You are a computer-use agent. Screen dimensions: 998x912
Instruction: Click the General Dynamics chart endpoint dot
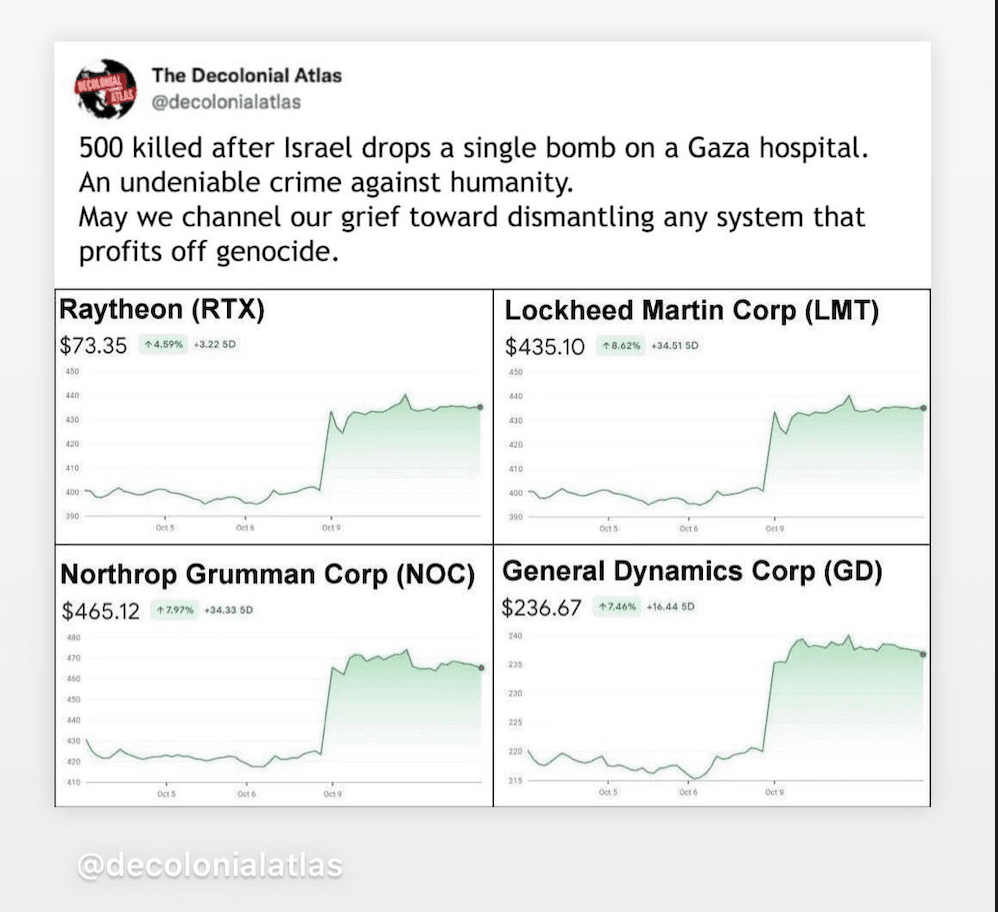click(922, 654)
